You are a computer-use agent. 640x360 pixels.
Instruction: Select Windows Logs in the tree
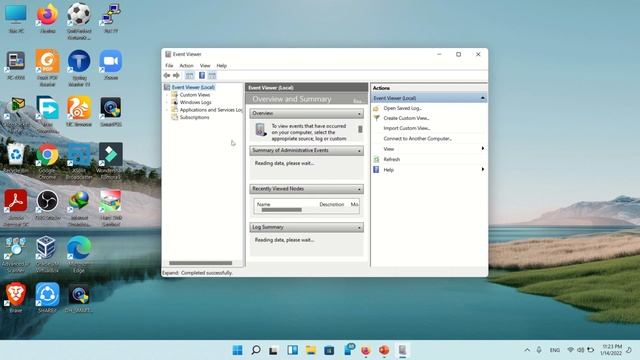click(x=196, y=102)
